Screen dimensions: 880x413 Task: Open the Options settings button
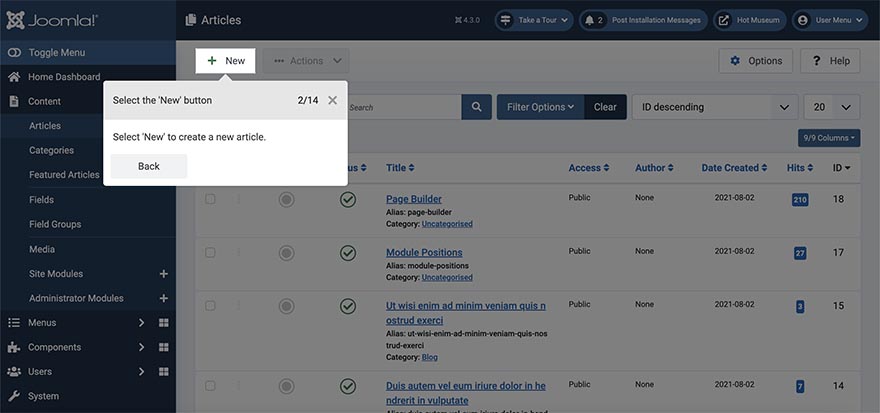[x=755, y=61]
